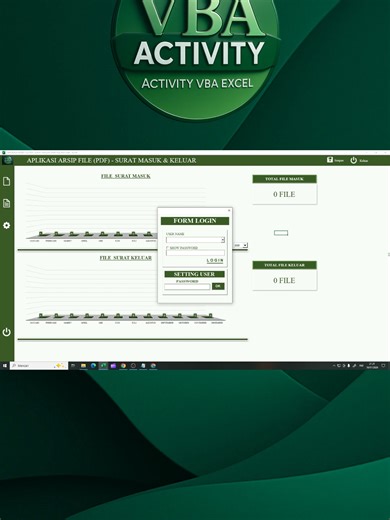Expand the User Name dropdown arrow
The image size is (390, 520).
223,240
